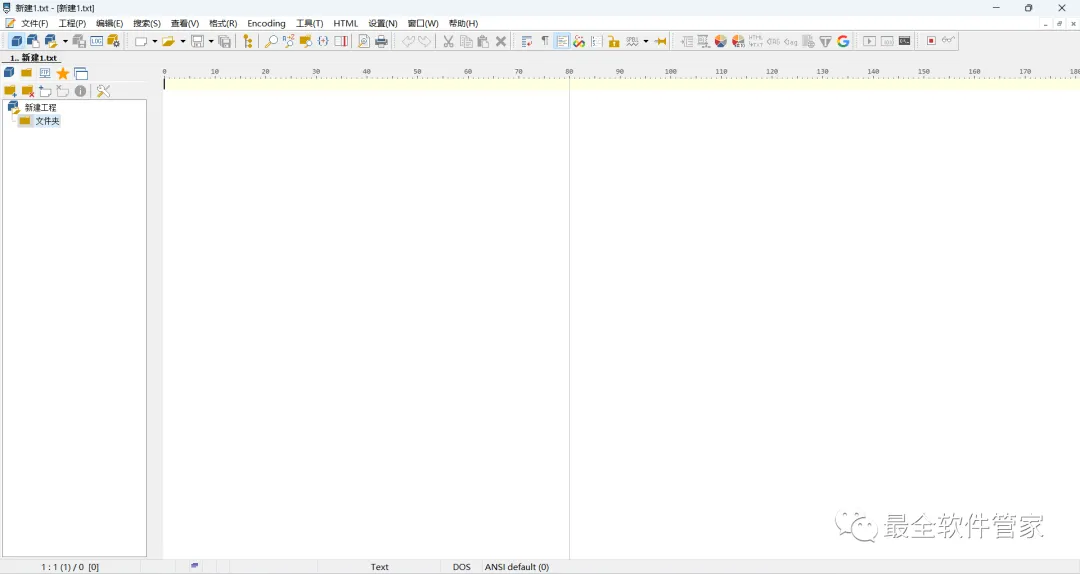Open the color picker wheel icon

[x=720, y=41]
